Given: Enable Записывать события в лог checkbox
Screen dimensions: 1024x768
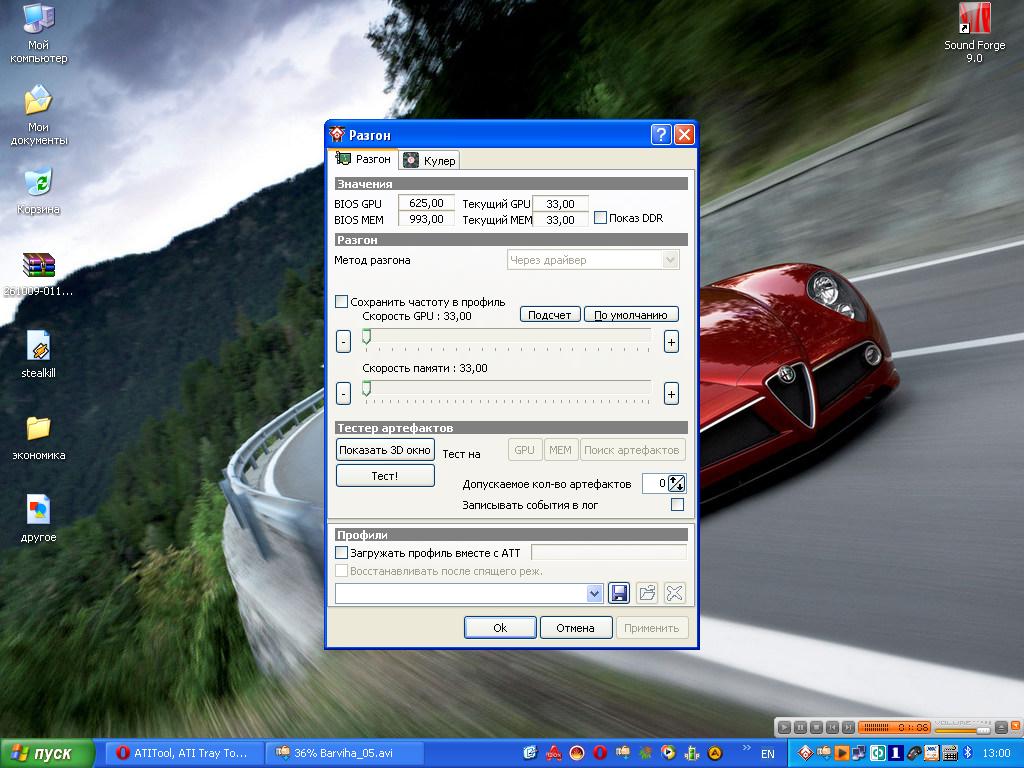Looking at the screenshot, I should (x=677, y=505).
